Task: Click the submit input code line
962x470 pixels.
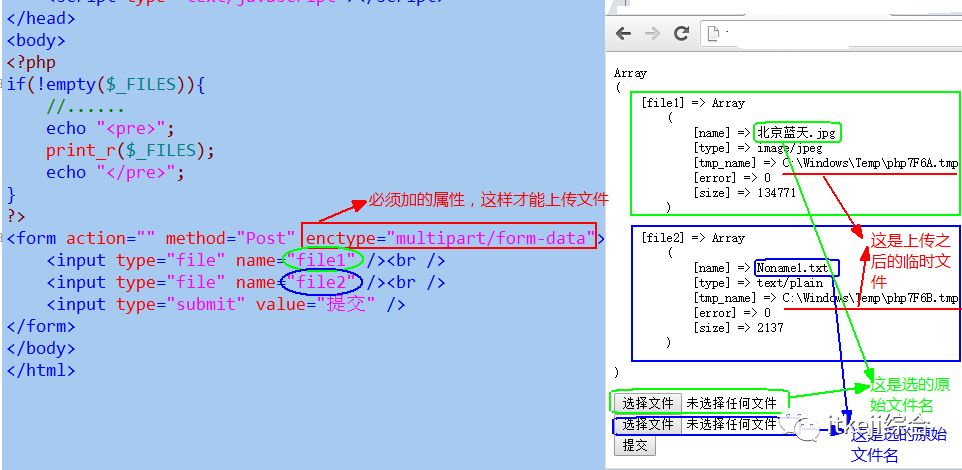Action: (x=226, y=304)
